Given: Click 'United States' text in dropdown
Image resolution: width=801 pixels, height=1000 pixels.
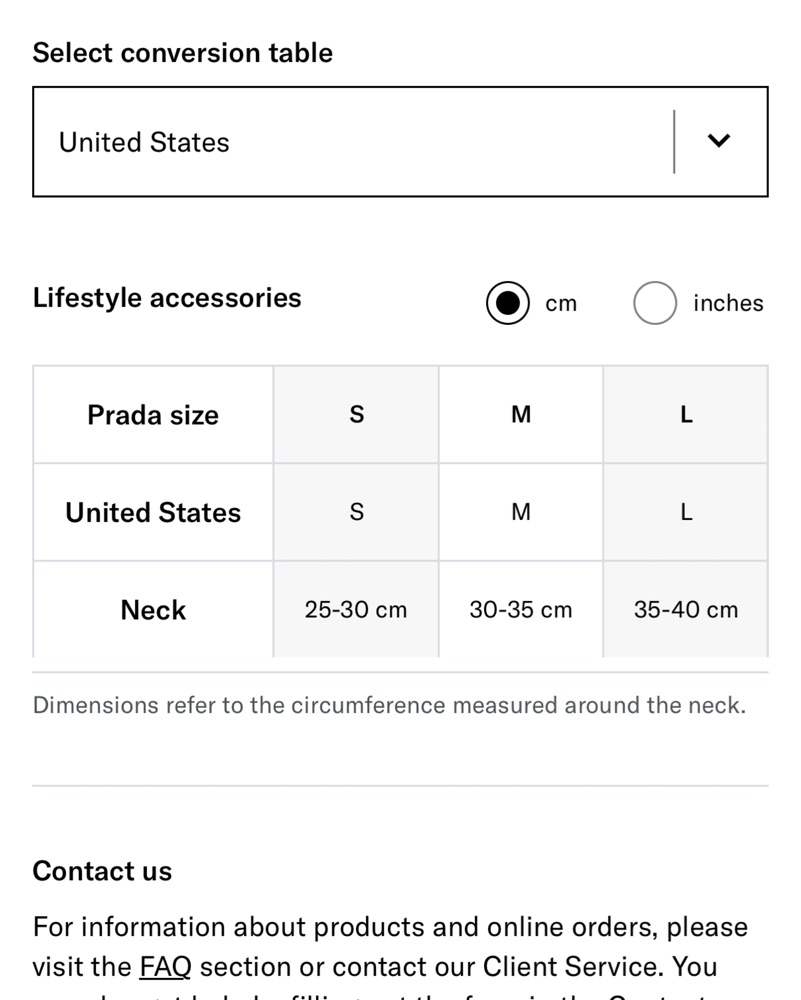Looking at the screenshot, I should (144, 142).
